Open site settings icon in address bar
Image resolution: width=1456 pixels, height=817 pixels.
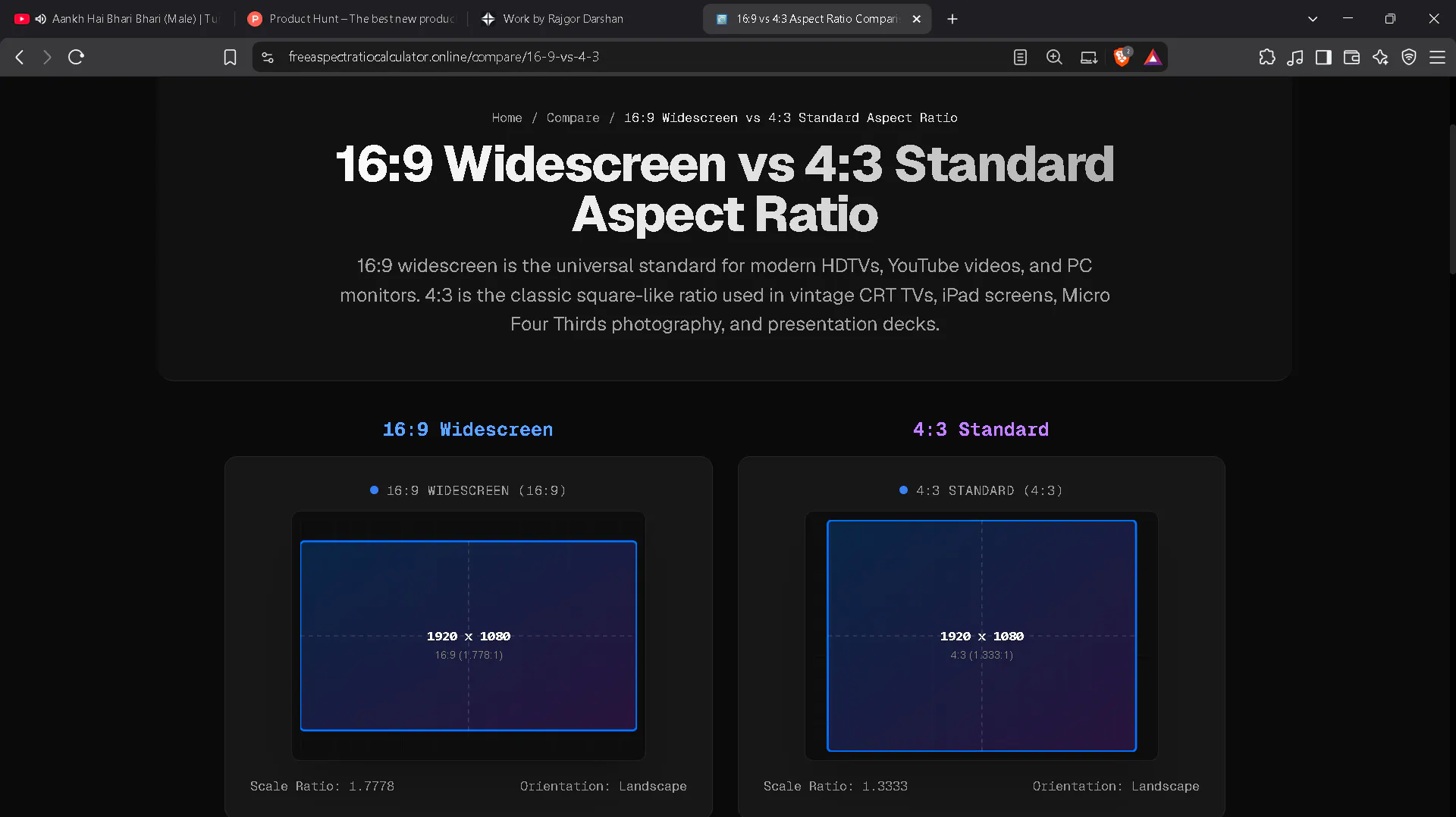click(x=268, y=57)
